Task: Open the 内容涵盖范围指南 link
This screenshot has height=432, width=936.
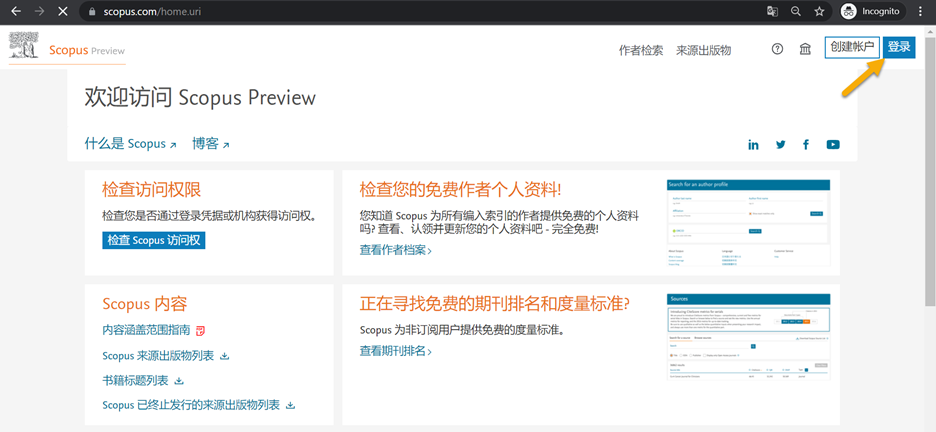Action: point(146,330)
